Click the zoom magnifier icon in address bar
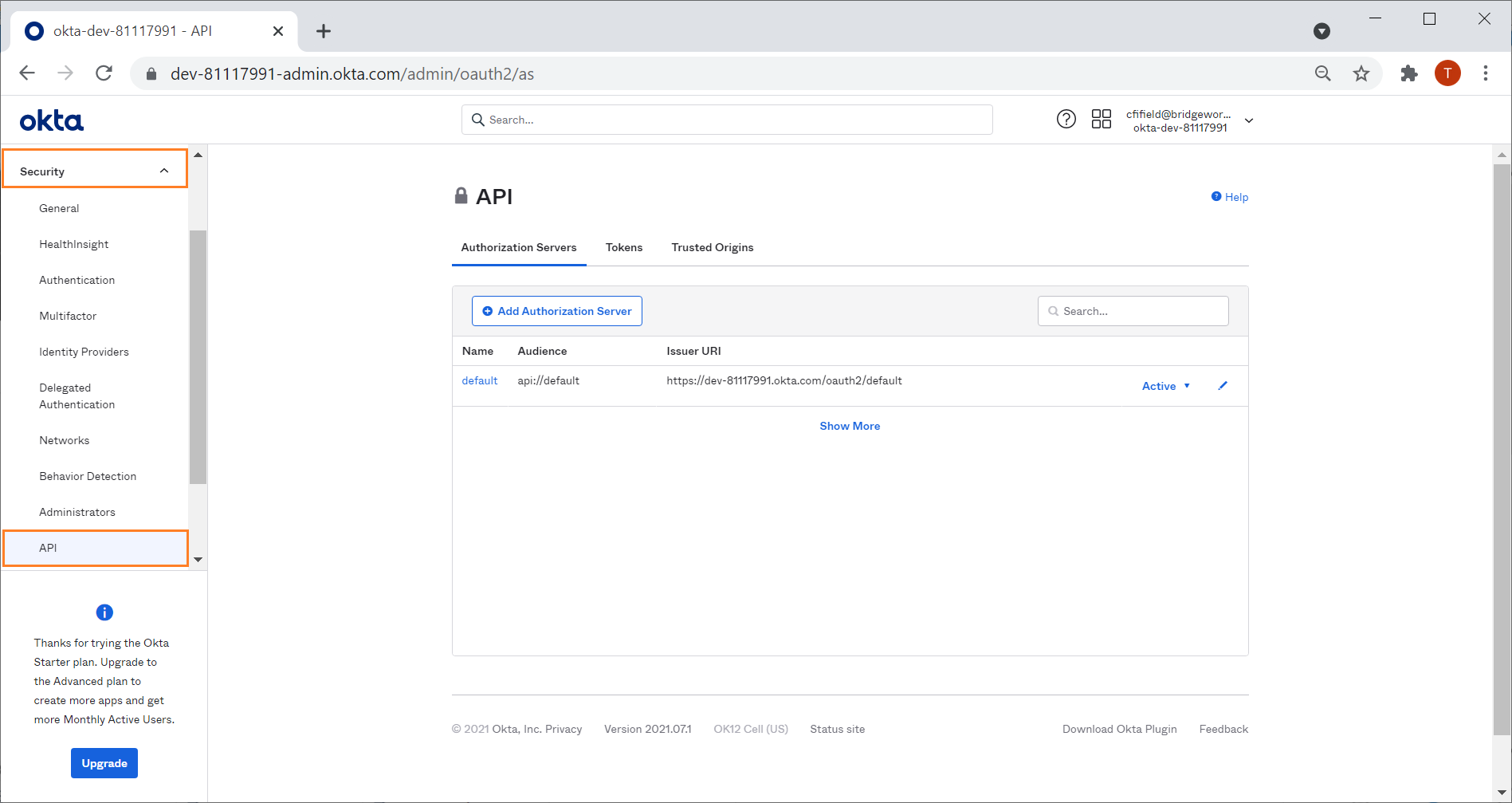The image size is (1512, 803). pos(1323,73)
